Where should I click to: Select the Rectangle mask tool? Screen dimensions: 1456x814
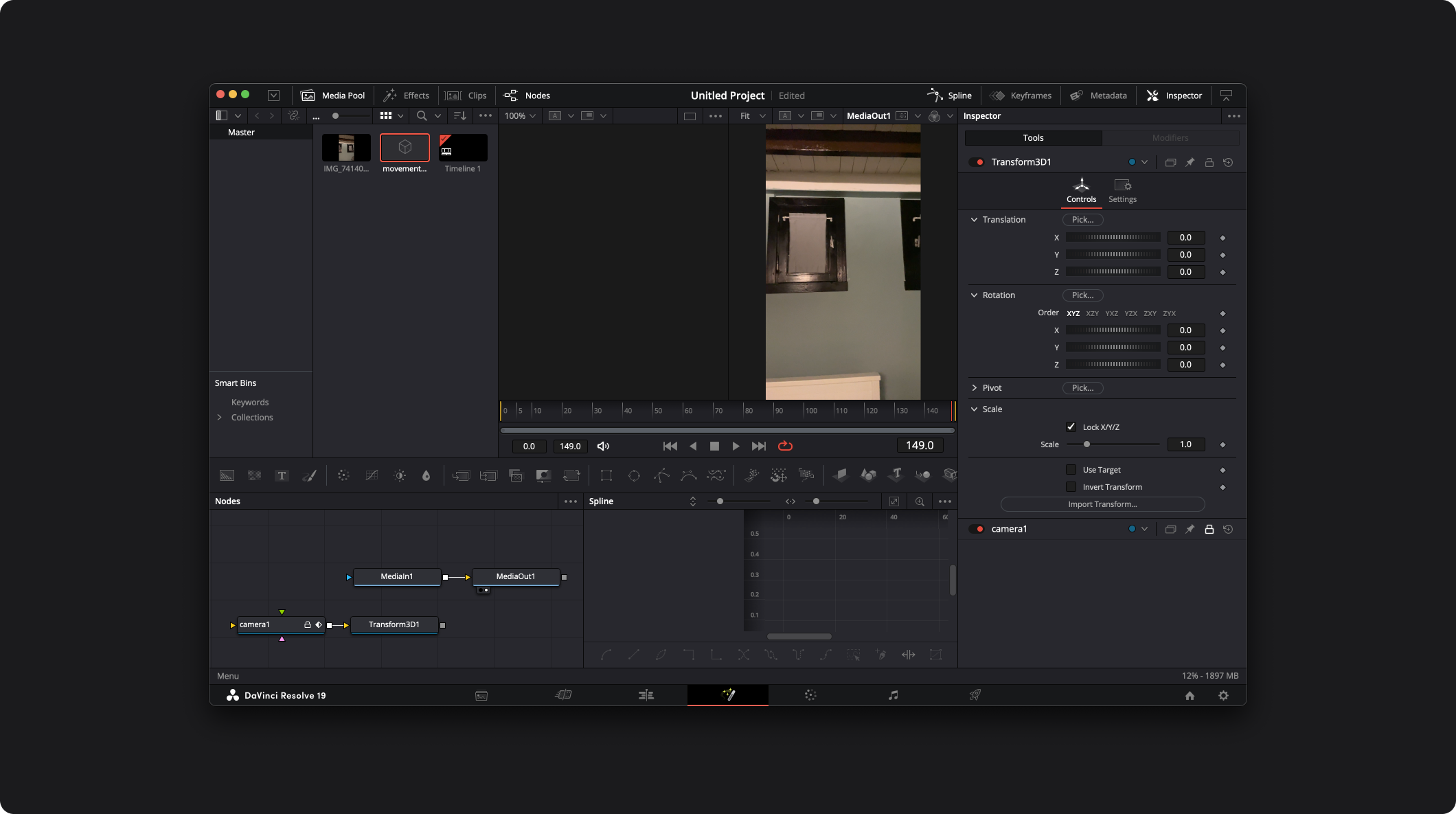(606, 475)
